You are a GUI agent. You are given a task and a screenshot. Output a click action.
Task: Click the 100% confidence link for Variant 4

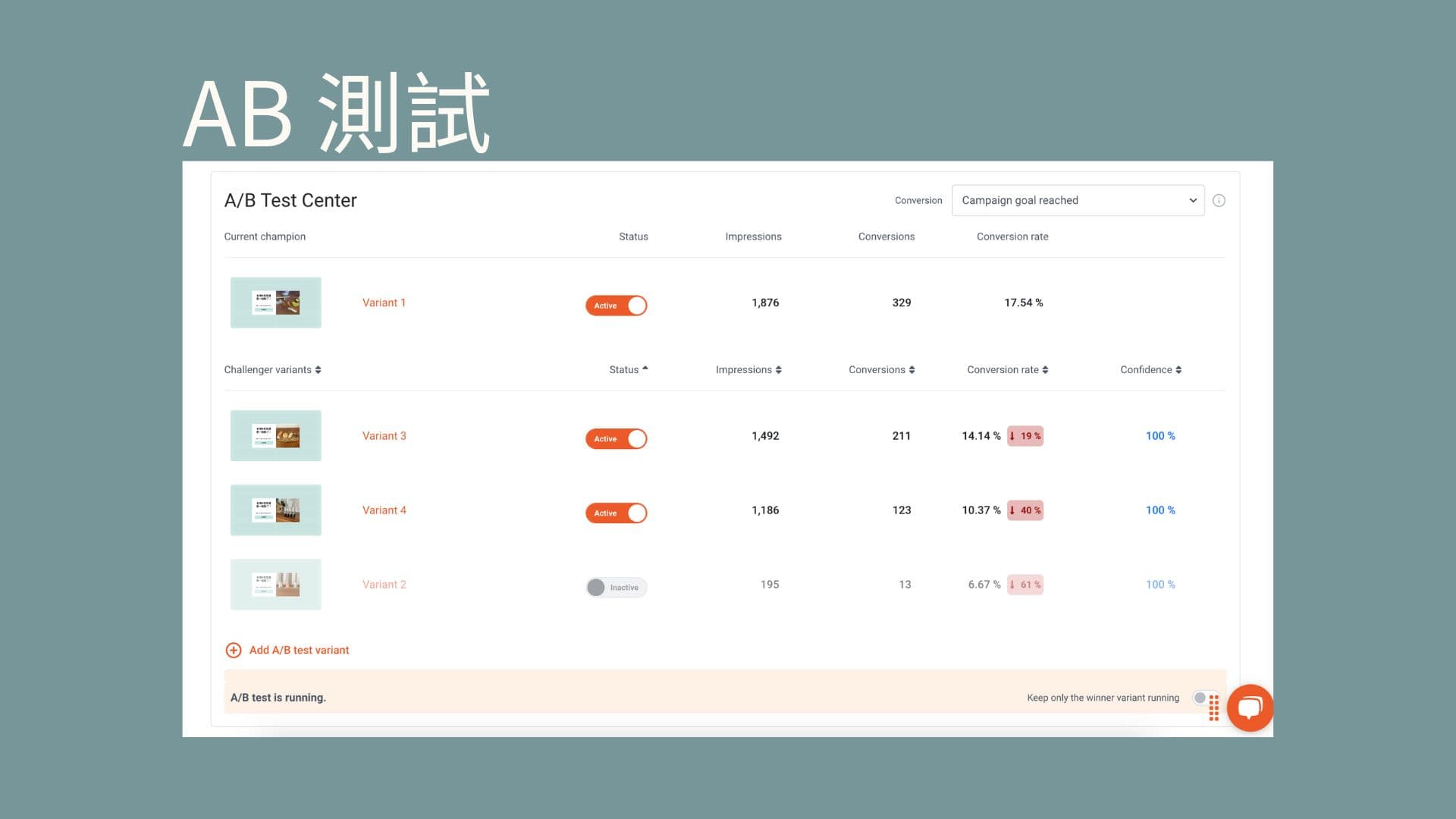[1159, 510]
